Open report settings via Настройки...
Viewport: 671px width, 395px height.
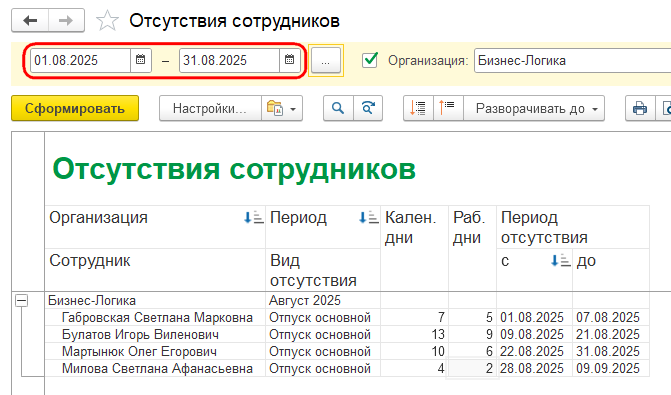pyautogui.click(x=210, y=108)
